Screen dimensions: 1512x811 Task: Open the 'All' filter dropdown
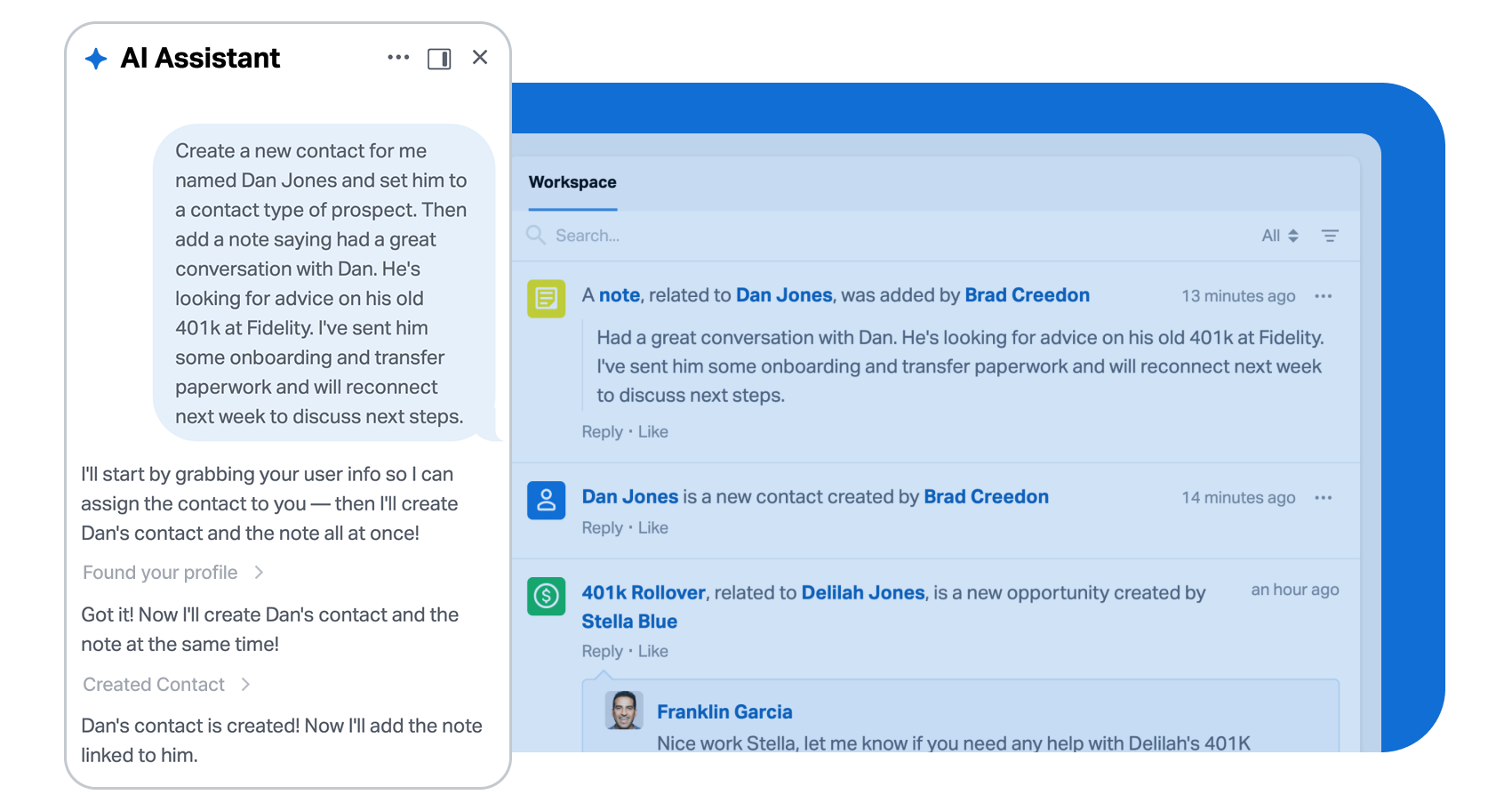pyautogui.click(x=1279, y=236)
